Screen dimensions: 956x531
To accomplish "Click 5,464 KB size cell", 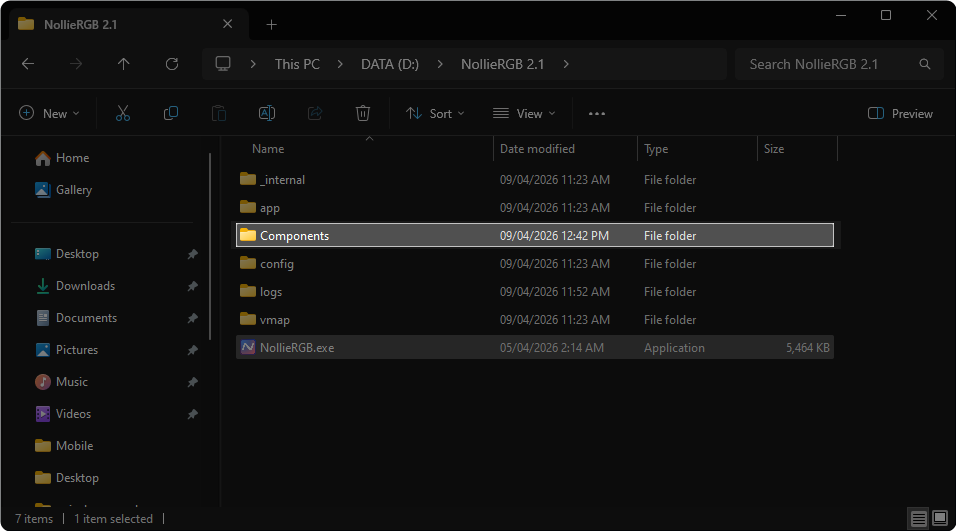I will point(807,347).
